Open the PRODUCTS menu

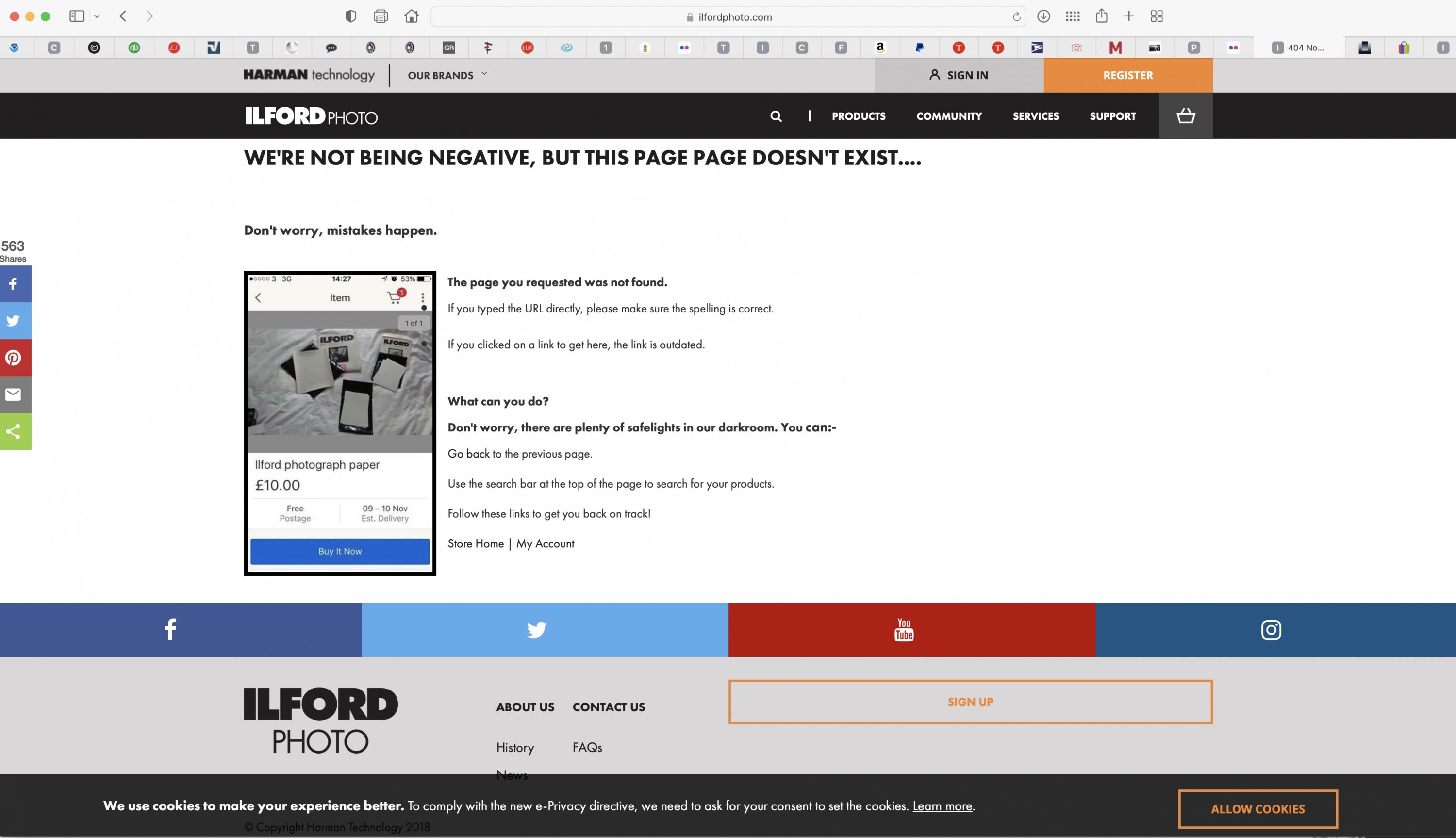coord(859,116)
